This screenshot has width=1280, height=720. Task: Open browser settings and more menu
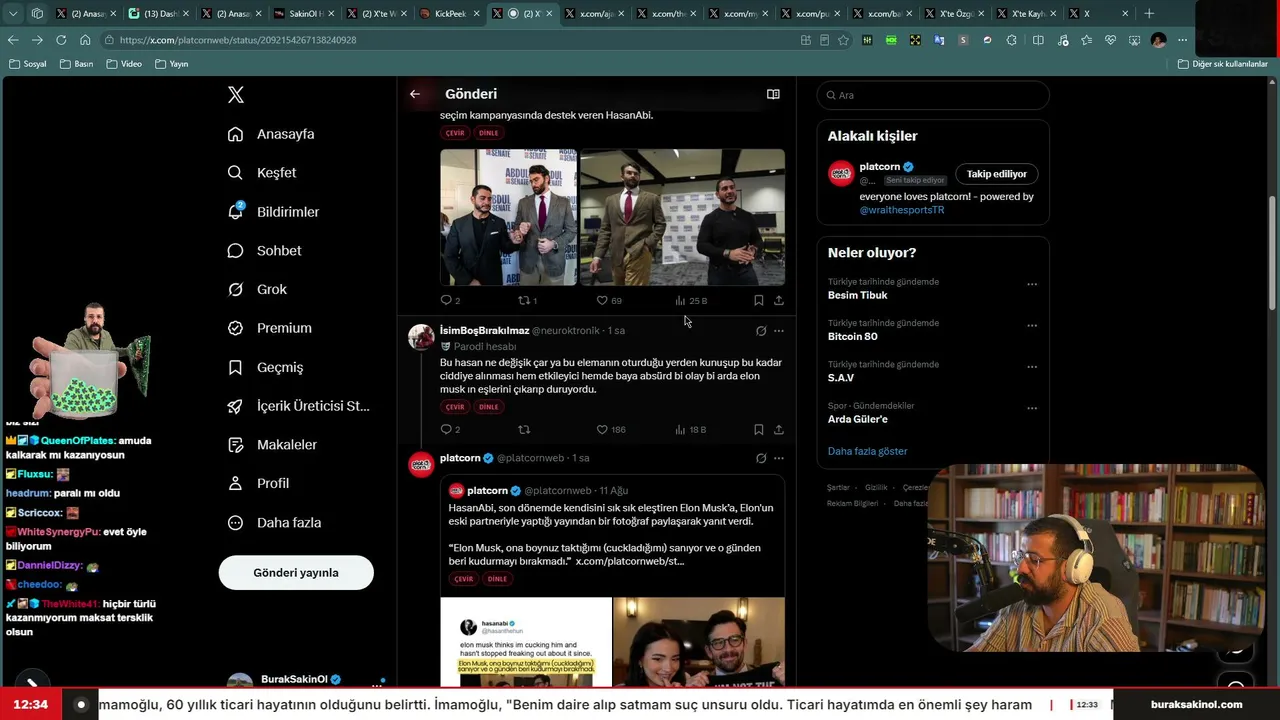[1182, 40]
